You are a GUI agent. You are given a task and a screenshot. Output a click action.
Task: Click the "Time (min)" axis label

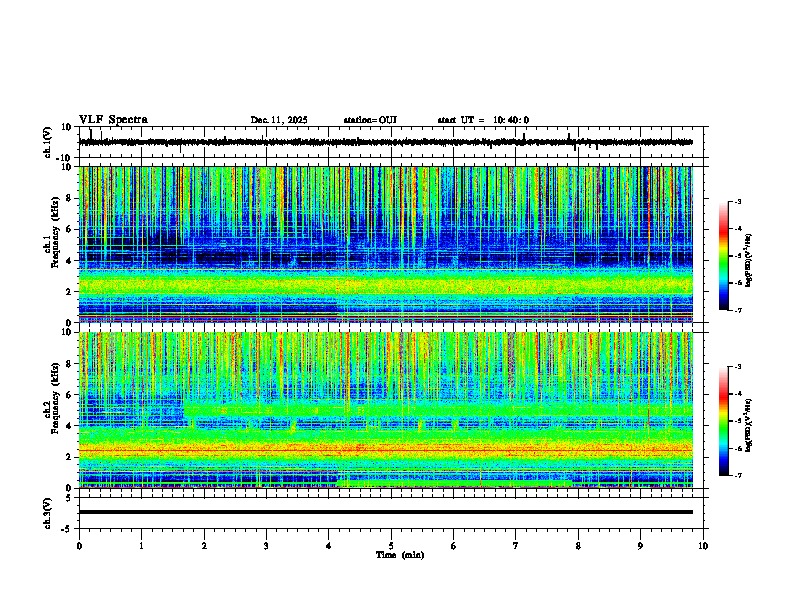400,555
